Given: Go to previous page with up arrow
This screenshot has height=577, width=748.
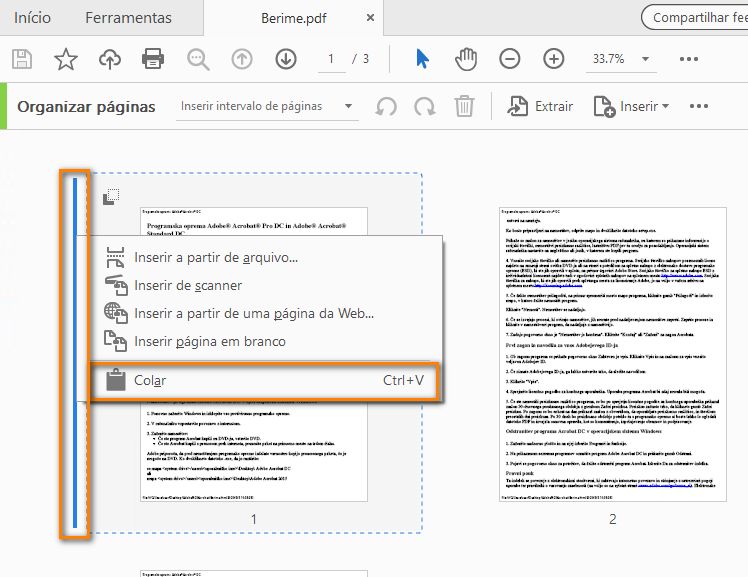Looking at the screenshot, I should point(242,59).
